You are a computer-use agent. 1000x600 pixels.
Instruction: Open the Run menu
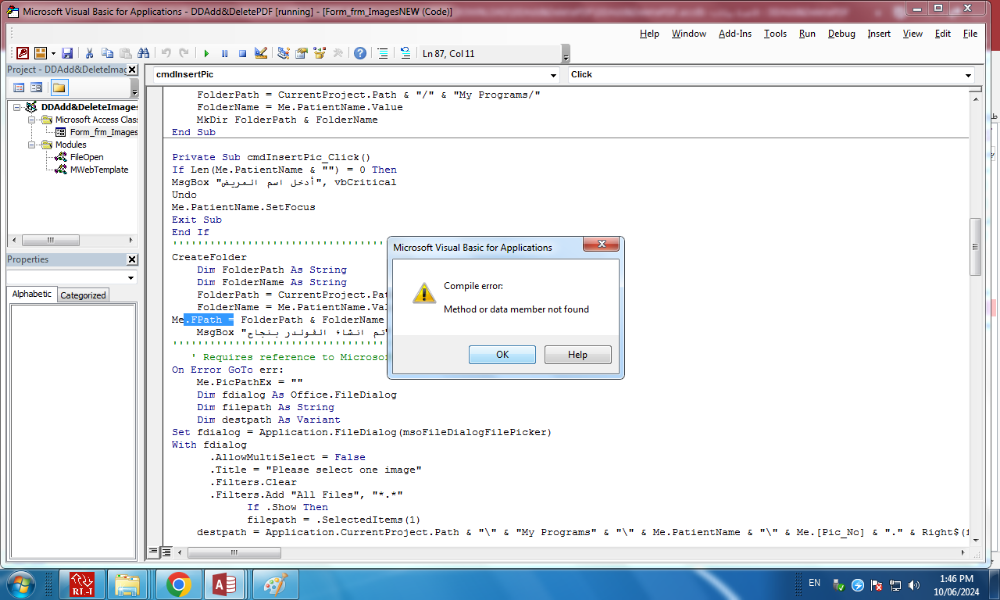[x=807, y=34]
